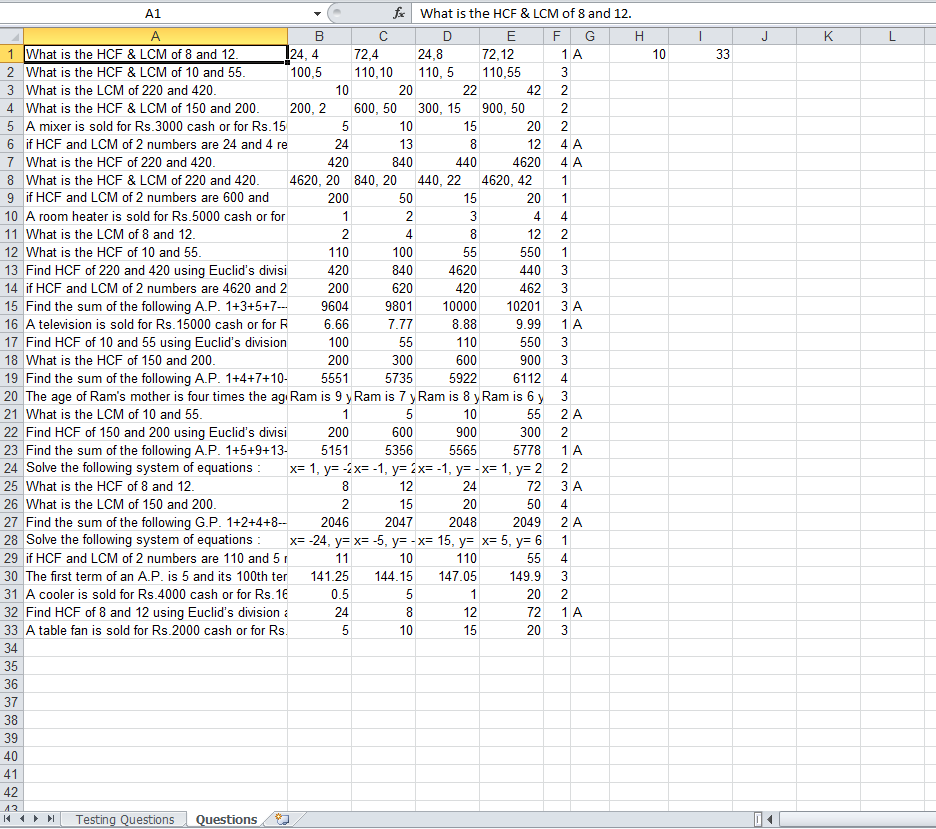
Task: Click cell 'What is the HCF & LCM of 10 and 55.'
Action: [155, 72]
